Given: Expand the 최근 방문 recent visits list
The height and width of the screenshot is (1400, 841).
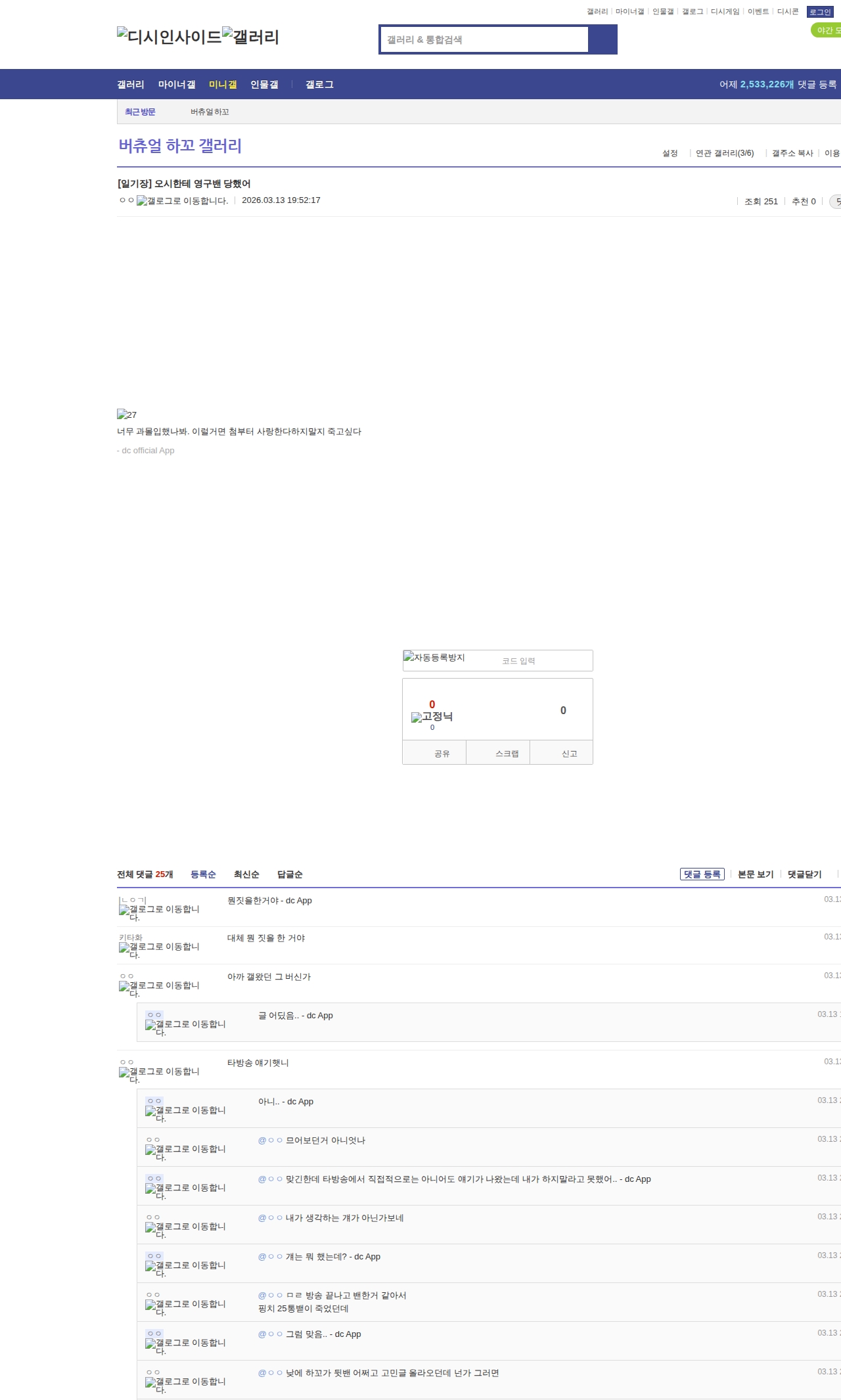Looking at the screenshot, I should tap(140, 112).
